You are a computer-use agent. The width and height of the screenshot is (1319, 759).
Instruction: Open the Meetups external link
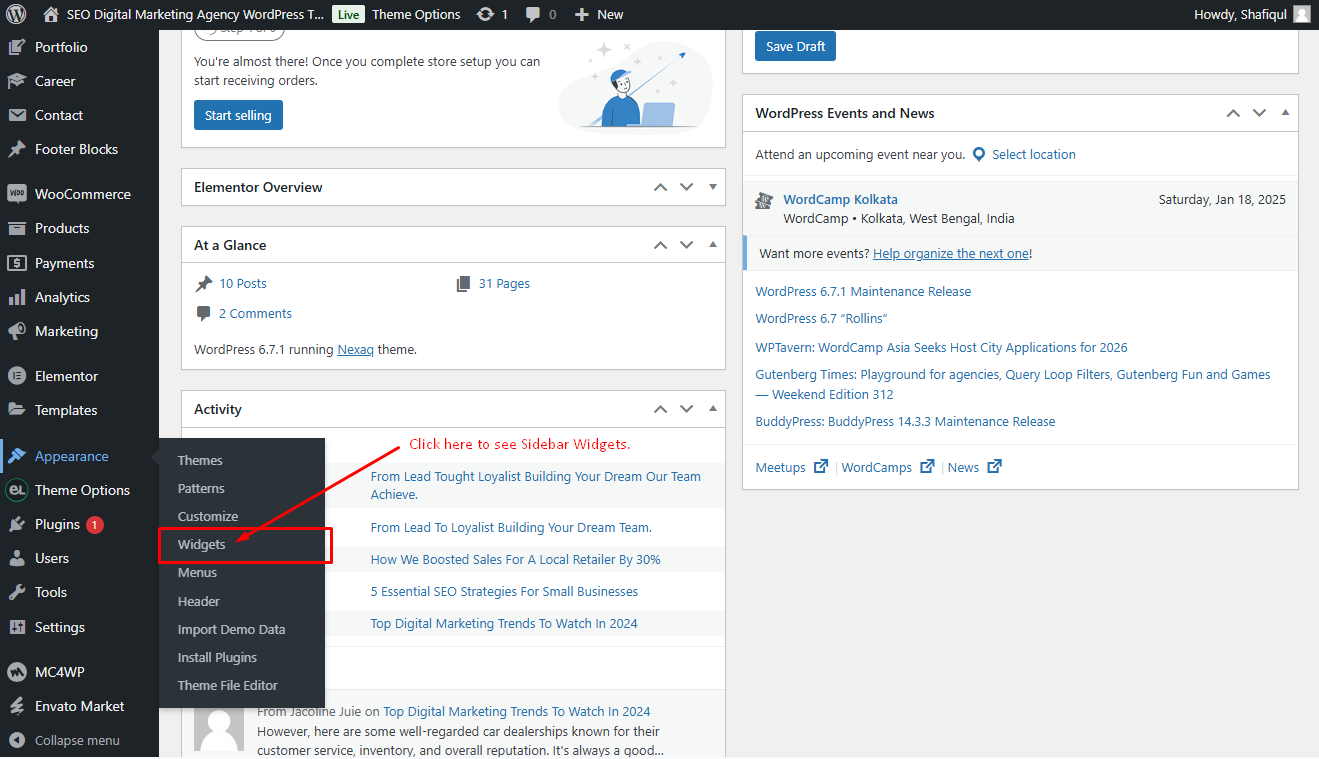click(791, 467)
